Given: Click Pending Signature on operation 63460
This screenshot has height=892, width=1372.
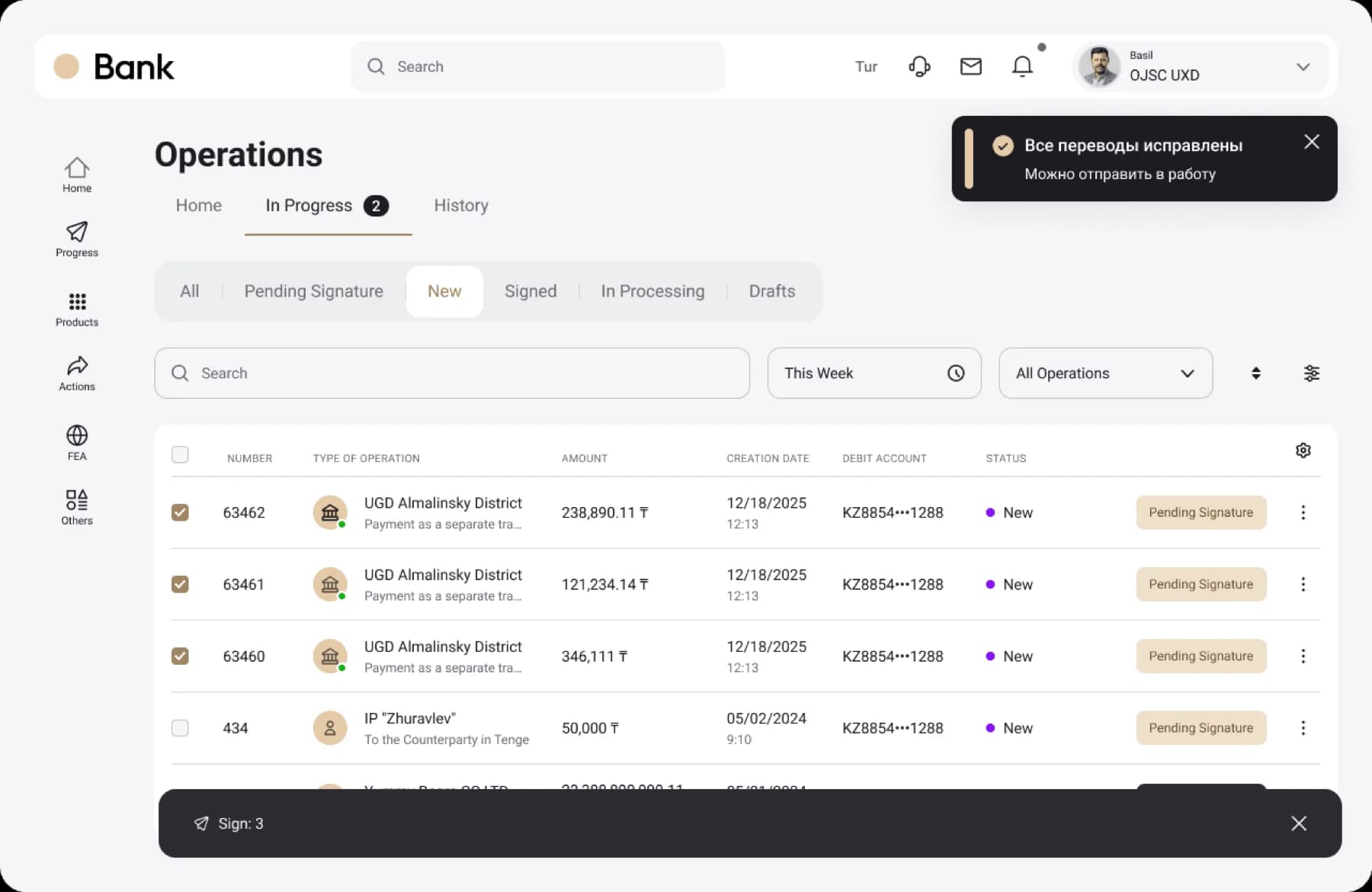Looking at the screenshot, I should point(1200,656).
